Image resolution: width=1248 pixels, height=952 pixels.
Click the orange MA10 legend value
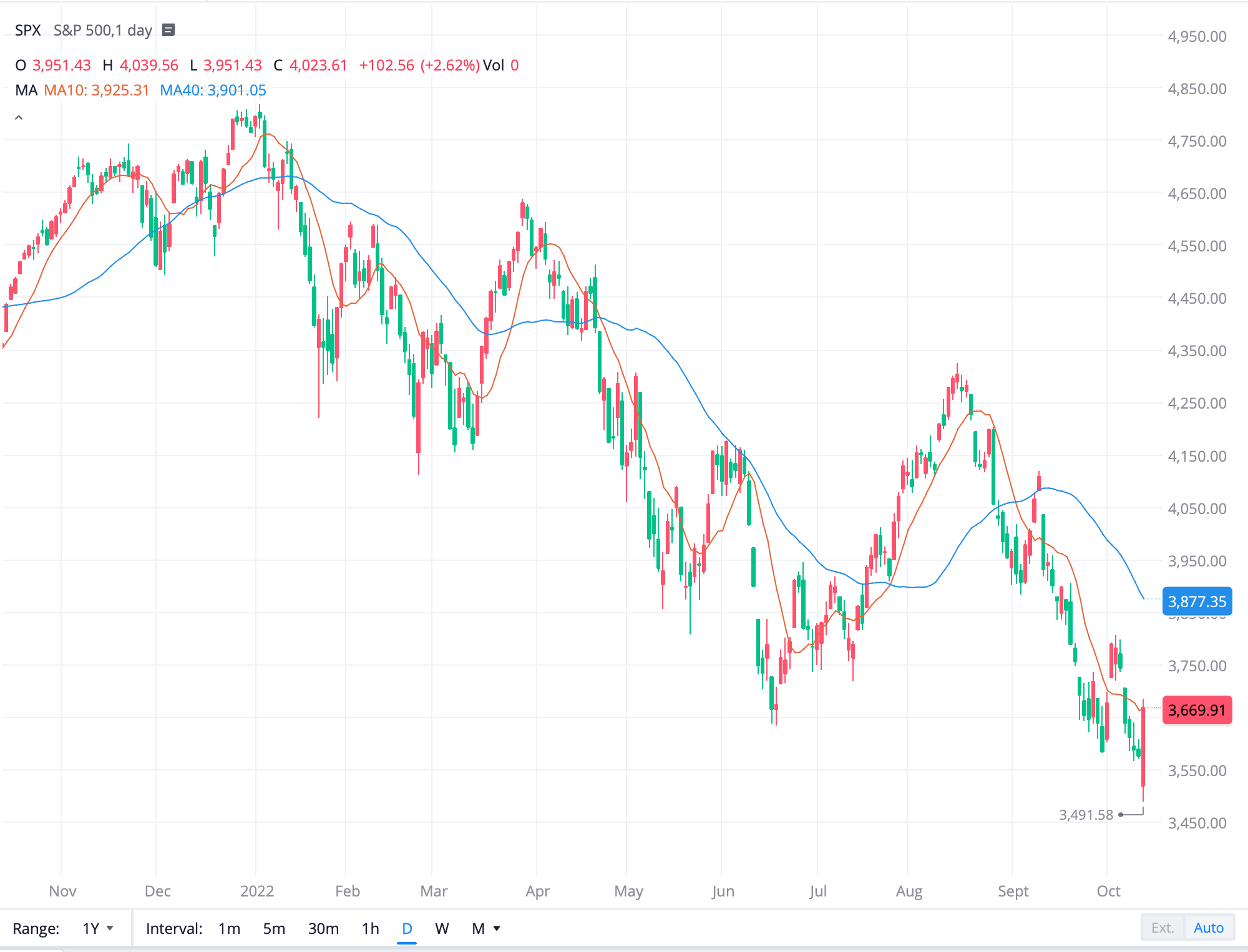(x=96, y=90)
